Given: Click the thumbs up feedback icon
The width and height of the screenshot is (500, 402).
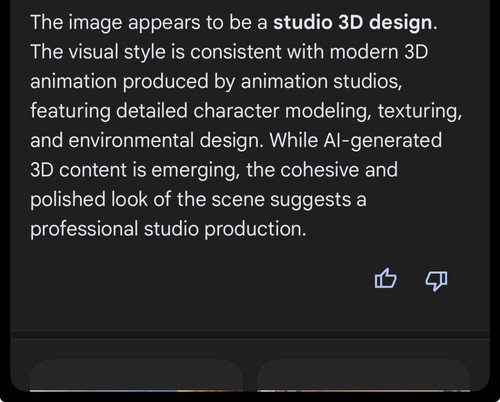Looking at the screenshot, I should (x=386, y=279).
